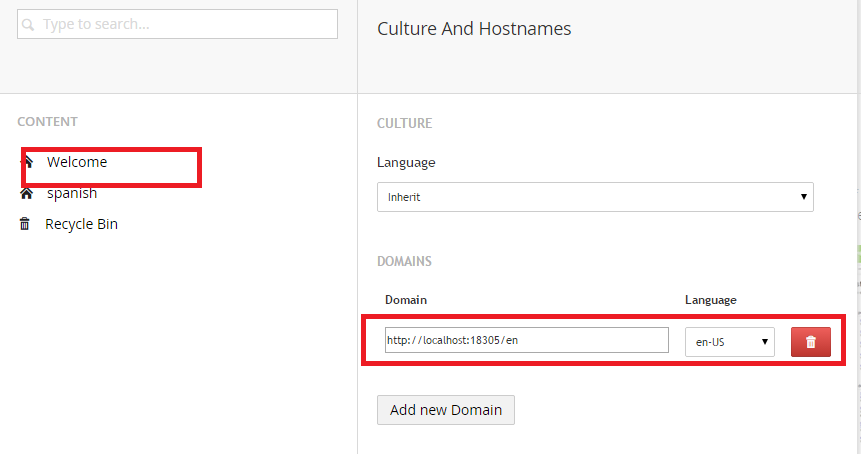Click the trash can icon beside Recycle Bin
Image resolution: width=861 pixels, height=454 pixels.
(x=25, y=224)
